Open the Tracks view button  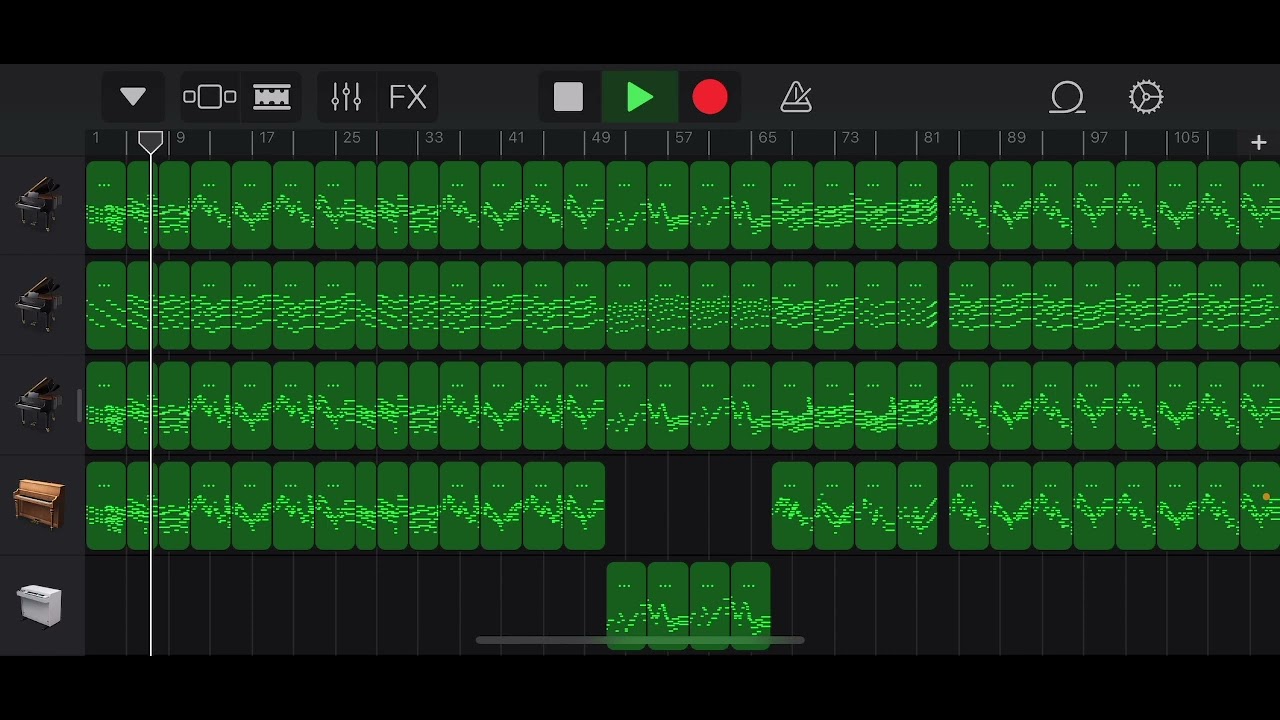tap(272, 97)
